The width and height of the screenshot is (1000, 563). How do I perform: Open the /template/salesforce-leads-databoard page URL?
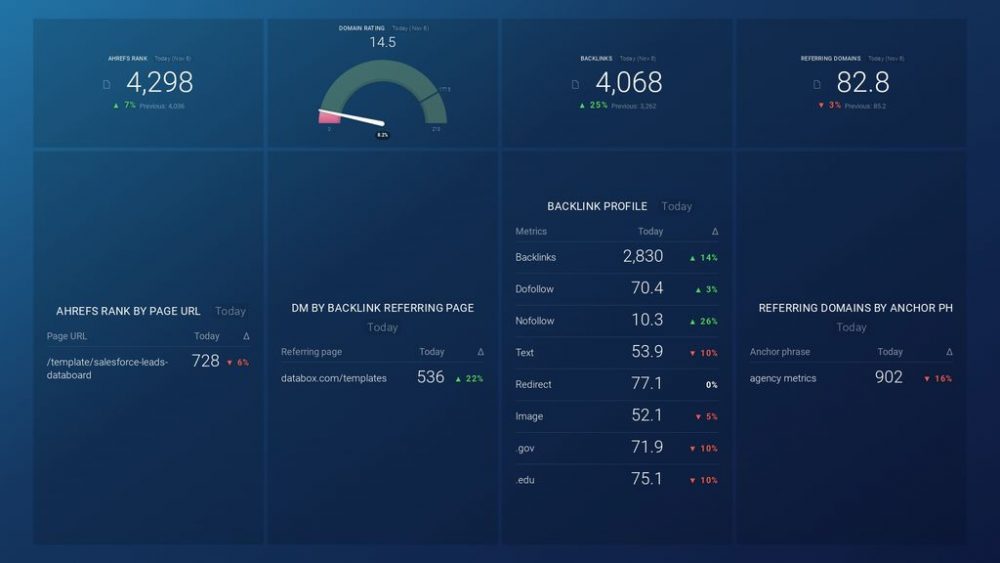pos(107,368)
